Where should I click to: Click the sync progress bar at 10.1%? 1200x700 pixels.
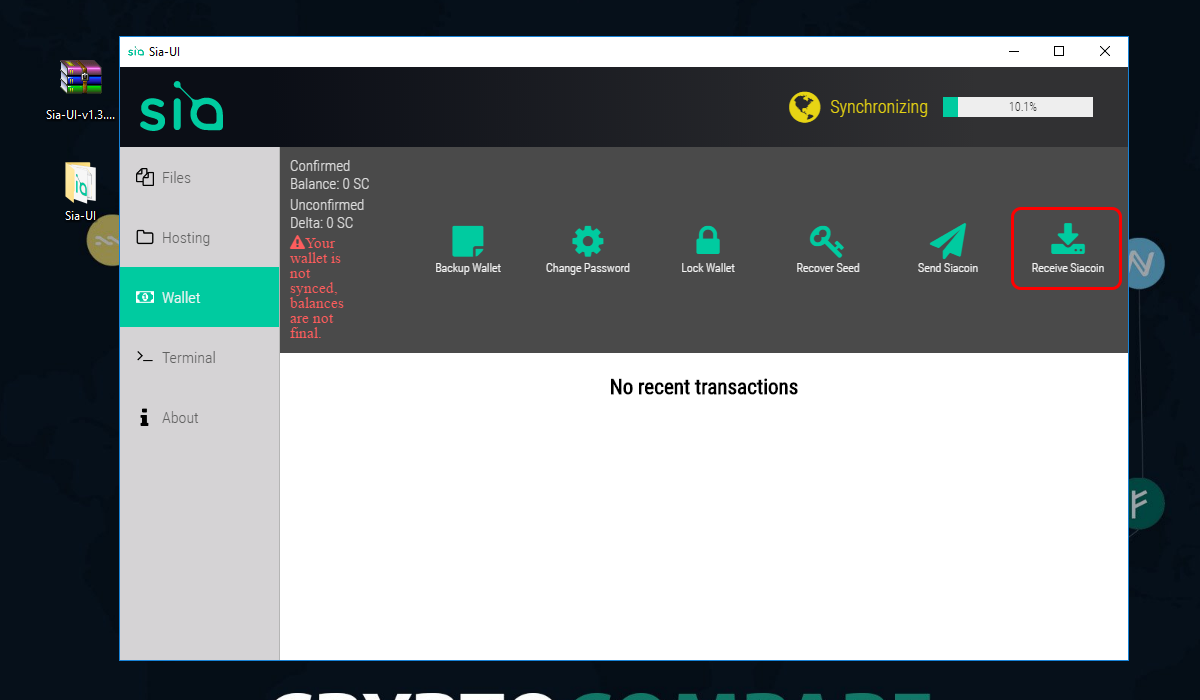[1018, 107]
